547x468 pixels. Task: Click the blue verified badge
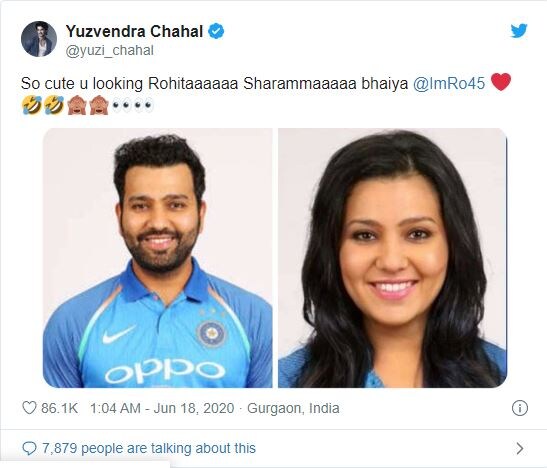tap(216, 31)
